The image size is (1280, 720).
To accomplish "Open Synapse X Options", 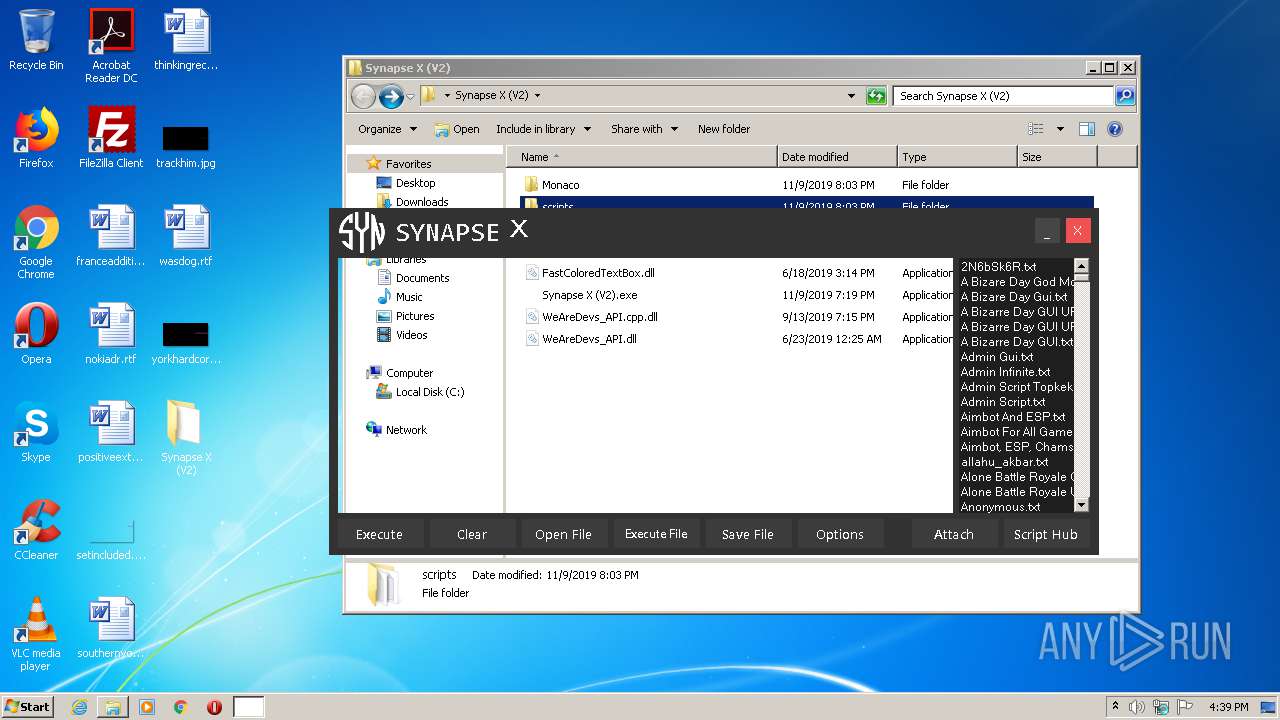I will click(x=840, y=534).
